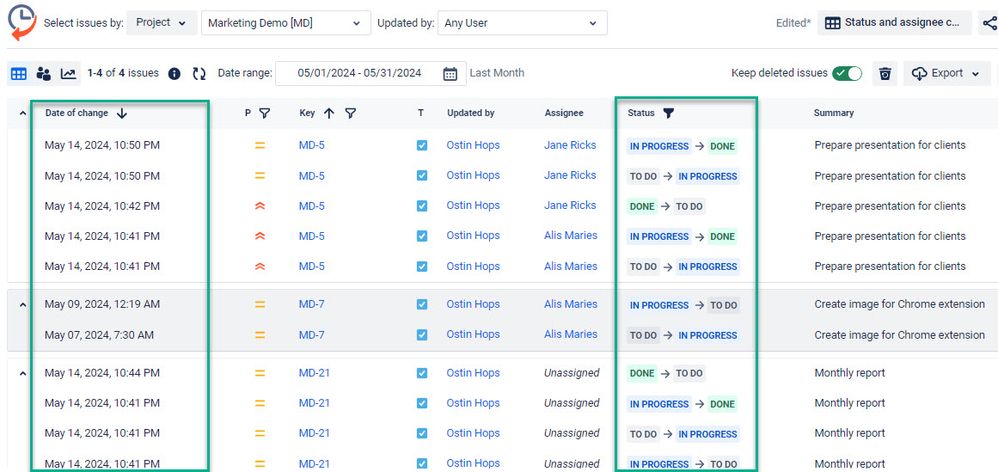Show the issues count info icon
Screen dimensions: 998x472
174,74
